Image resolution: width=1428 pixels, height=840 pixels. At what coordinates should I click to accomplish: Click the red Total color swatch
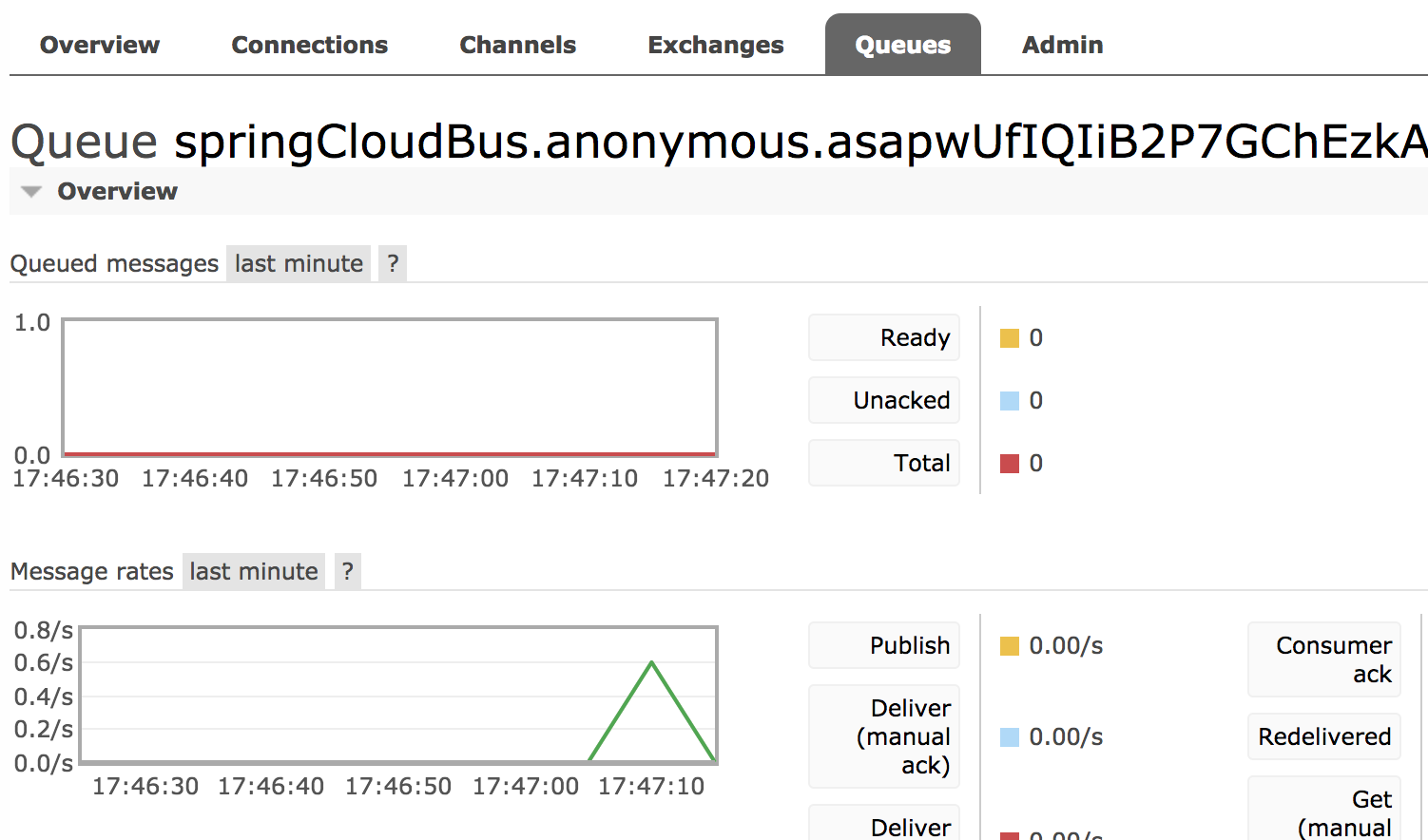pos(1010,464)
